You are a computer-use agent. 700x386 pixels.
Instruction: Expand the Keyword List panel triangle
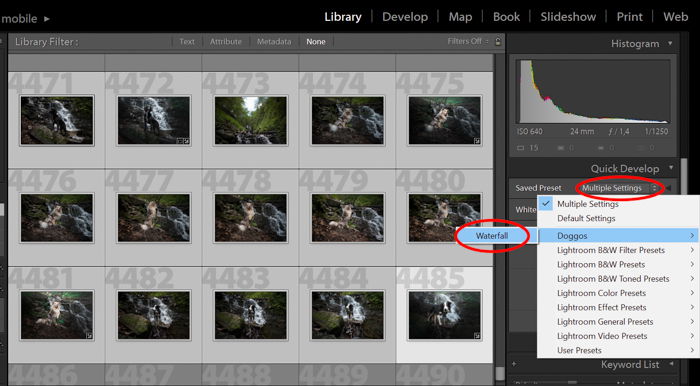click(x=671, y=365)
